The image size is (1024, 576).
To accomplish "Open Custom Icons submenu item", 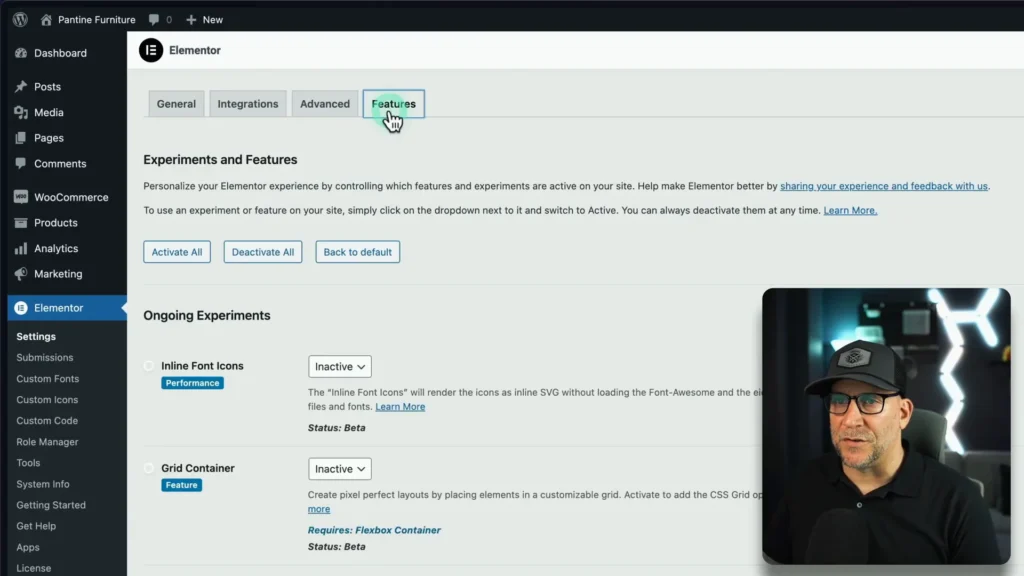I will (46, 400).
